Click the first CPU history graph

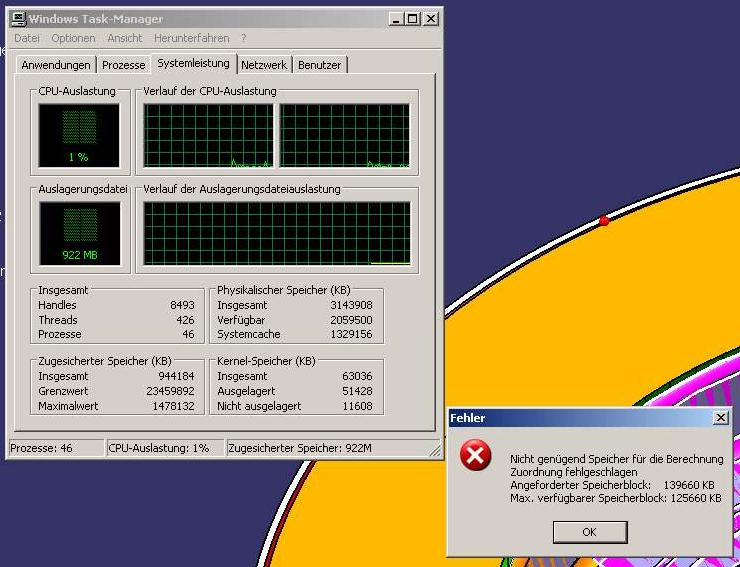208,136
